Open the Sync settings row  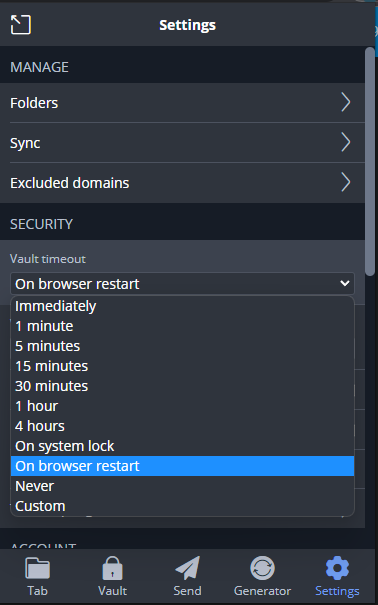(x=182, y=143)
